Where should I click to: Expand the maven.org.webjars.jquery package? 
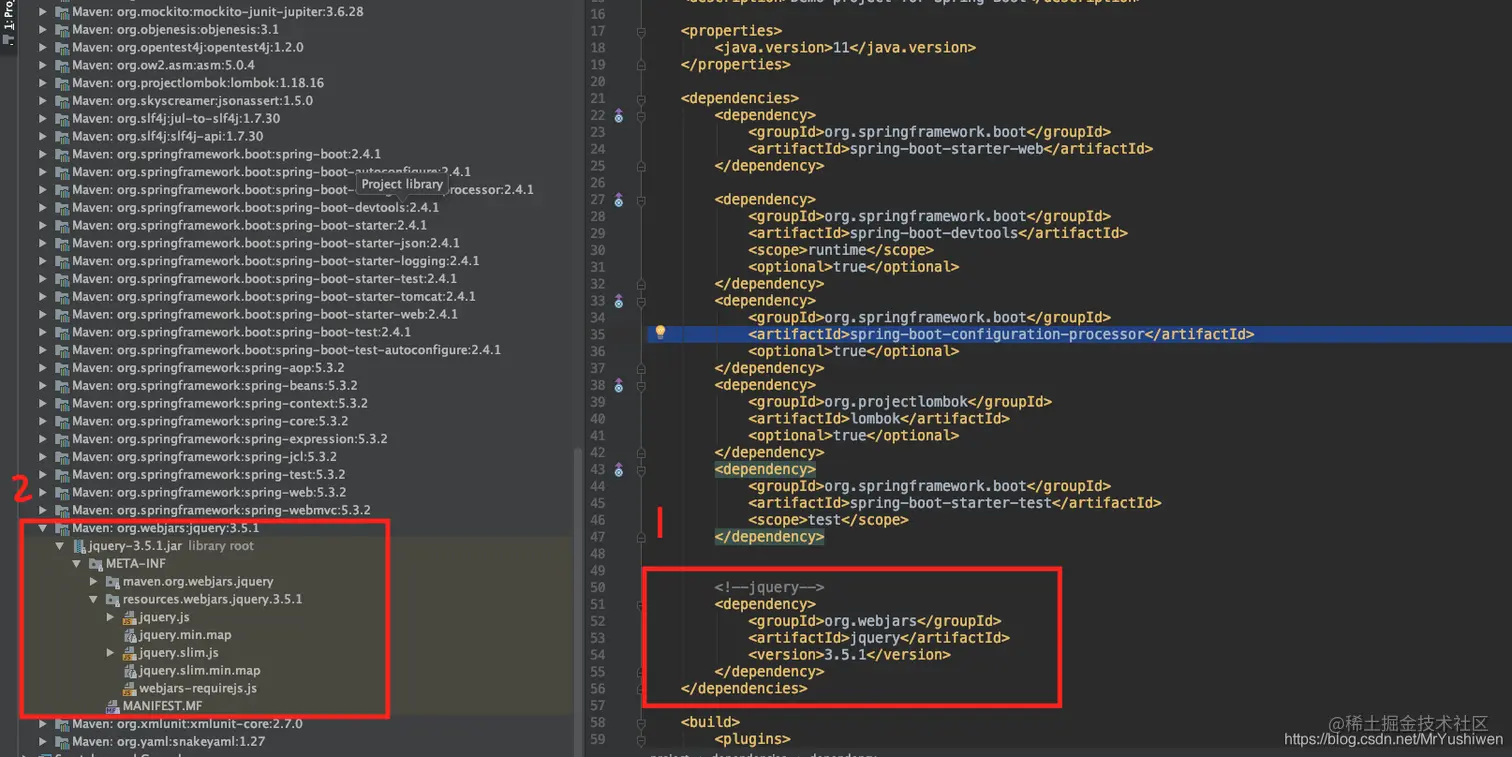[x=94, y=582]
